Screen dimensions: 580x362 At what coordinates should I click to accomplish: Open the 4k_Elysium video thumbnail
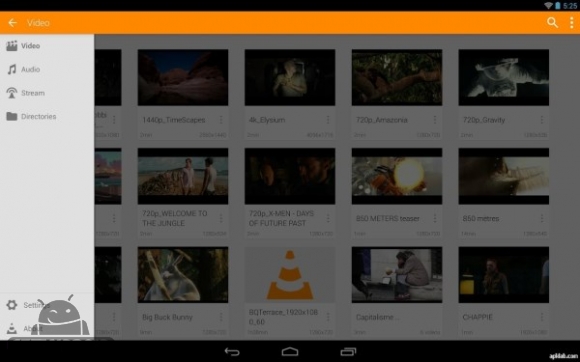pyautogui.click(x=290, y=77)
